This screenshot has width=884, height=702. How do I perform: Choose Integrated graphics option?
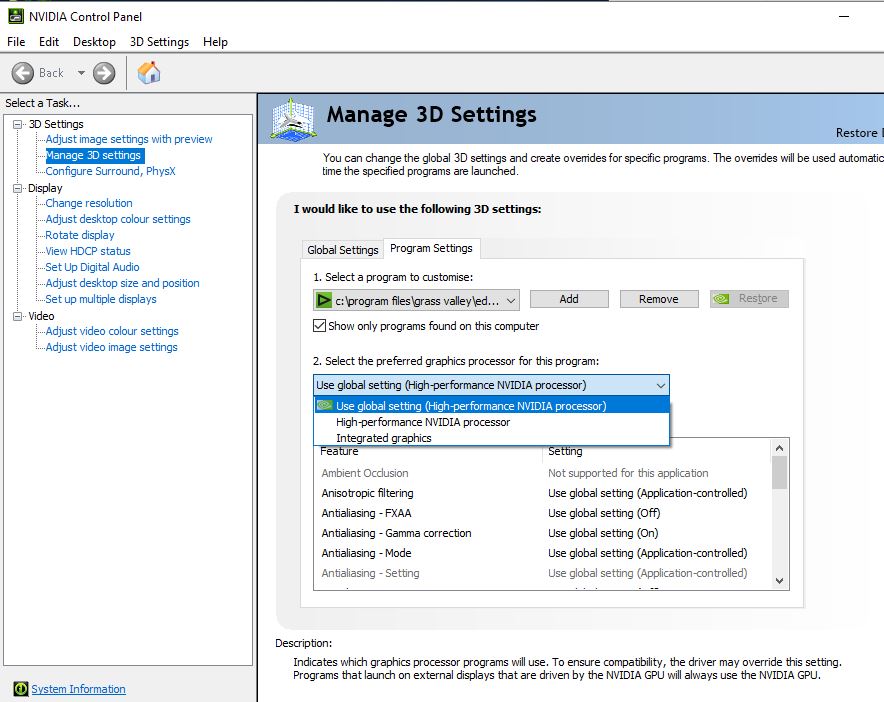pyautogui.click(x=492, y=438)
